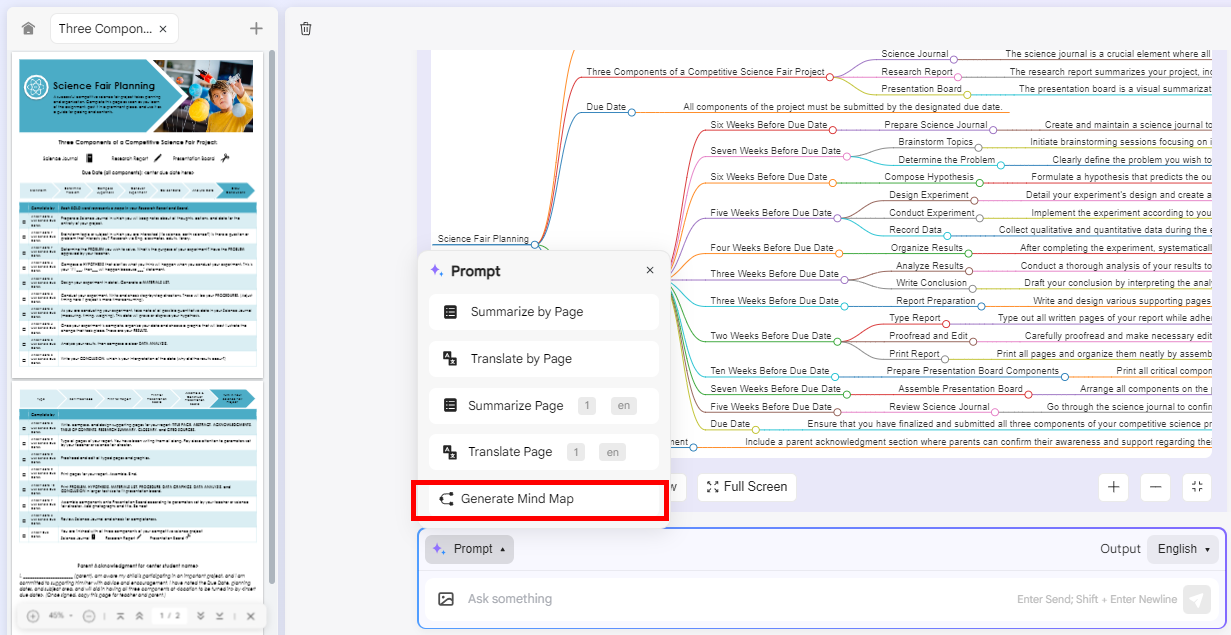Zoom out on the PDF preview with minus icon

pos(88,616)
